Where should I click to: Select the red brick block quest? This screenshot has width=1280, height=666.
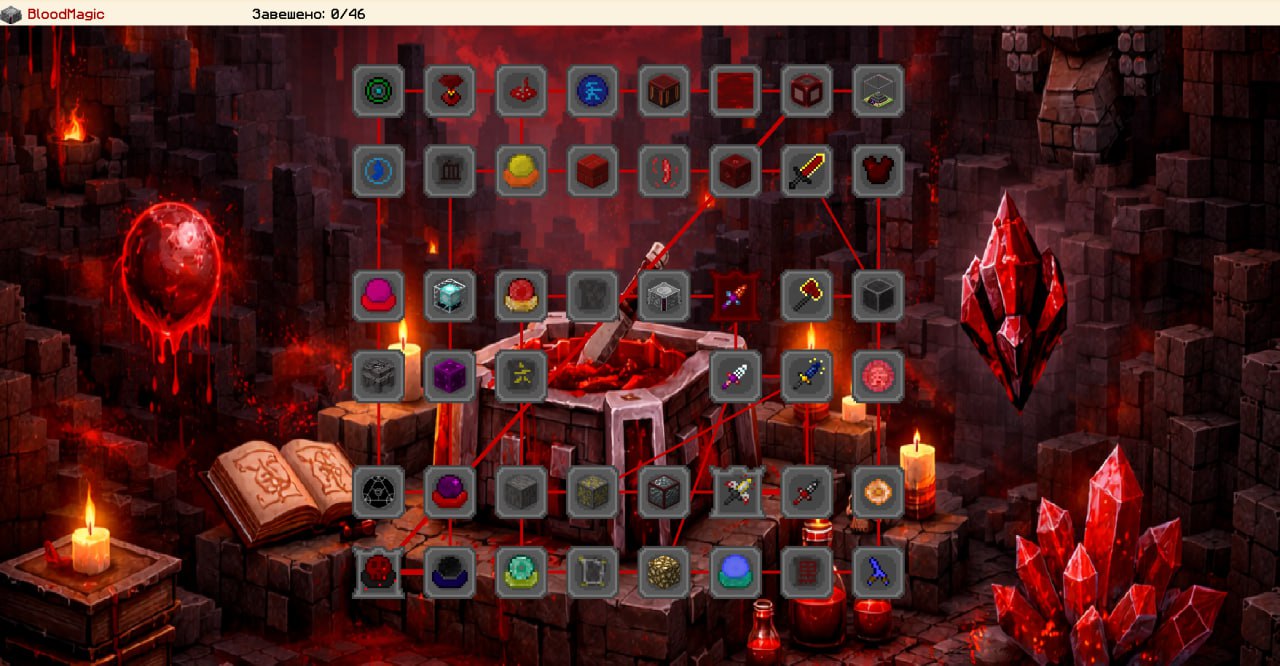[593, 171]
